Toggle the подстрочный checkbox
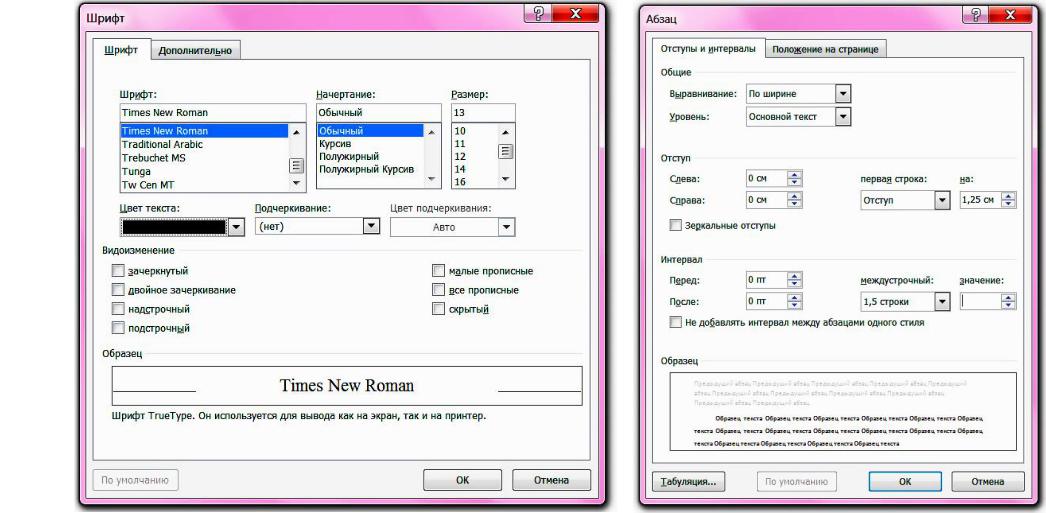 point(118,328)
